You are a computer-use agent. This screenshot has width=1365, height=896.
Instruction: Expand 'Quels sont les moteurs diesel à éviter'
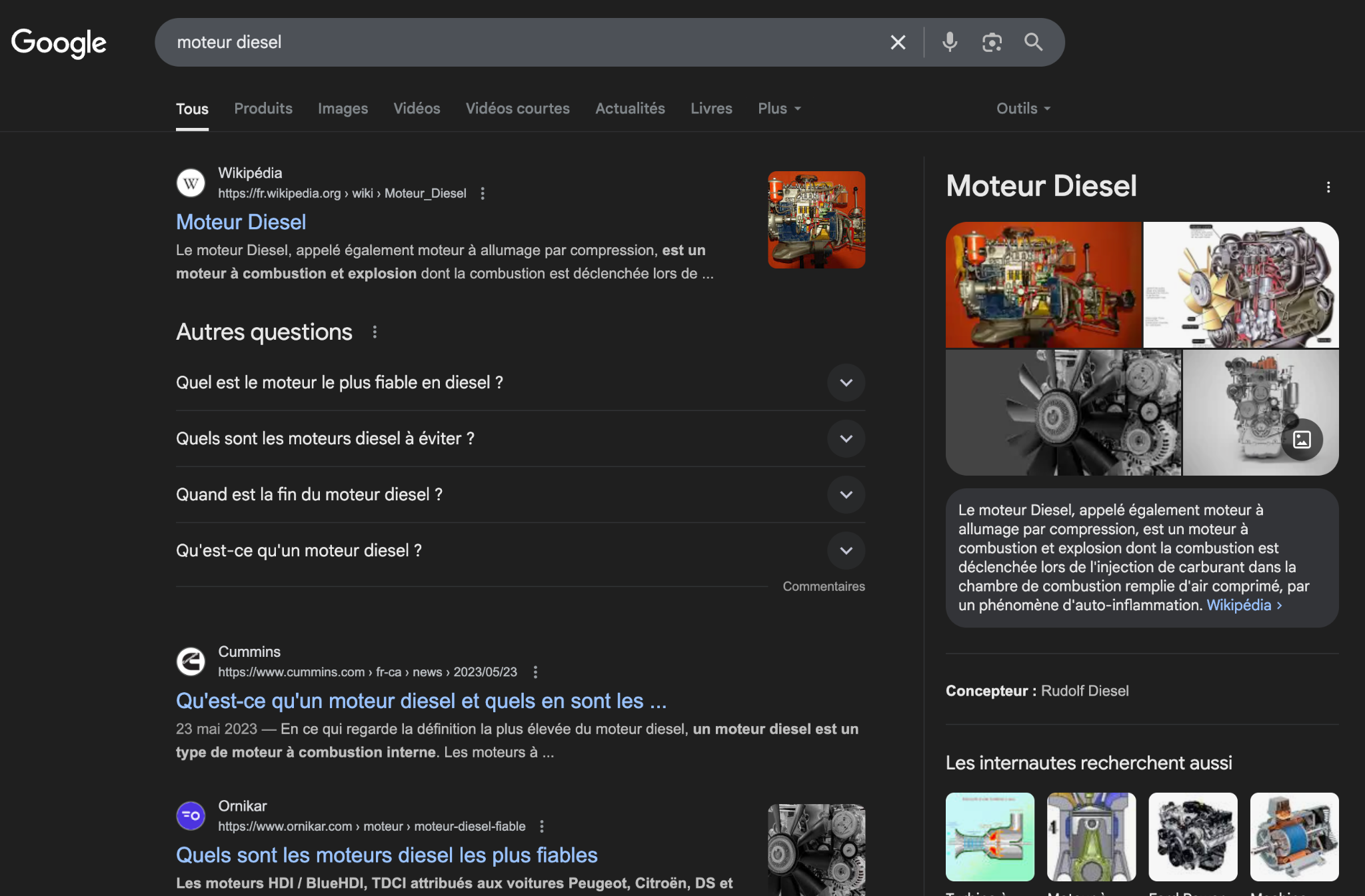click(x=521, y=438)
